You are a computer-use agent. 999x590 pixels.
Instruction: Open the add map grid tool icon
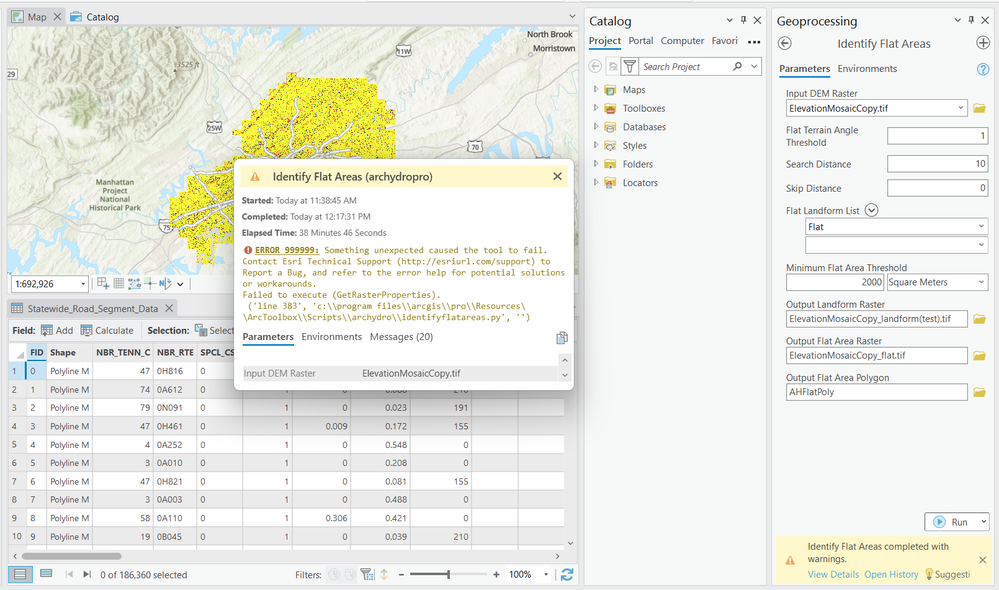coord(103,284)
